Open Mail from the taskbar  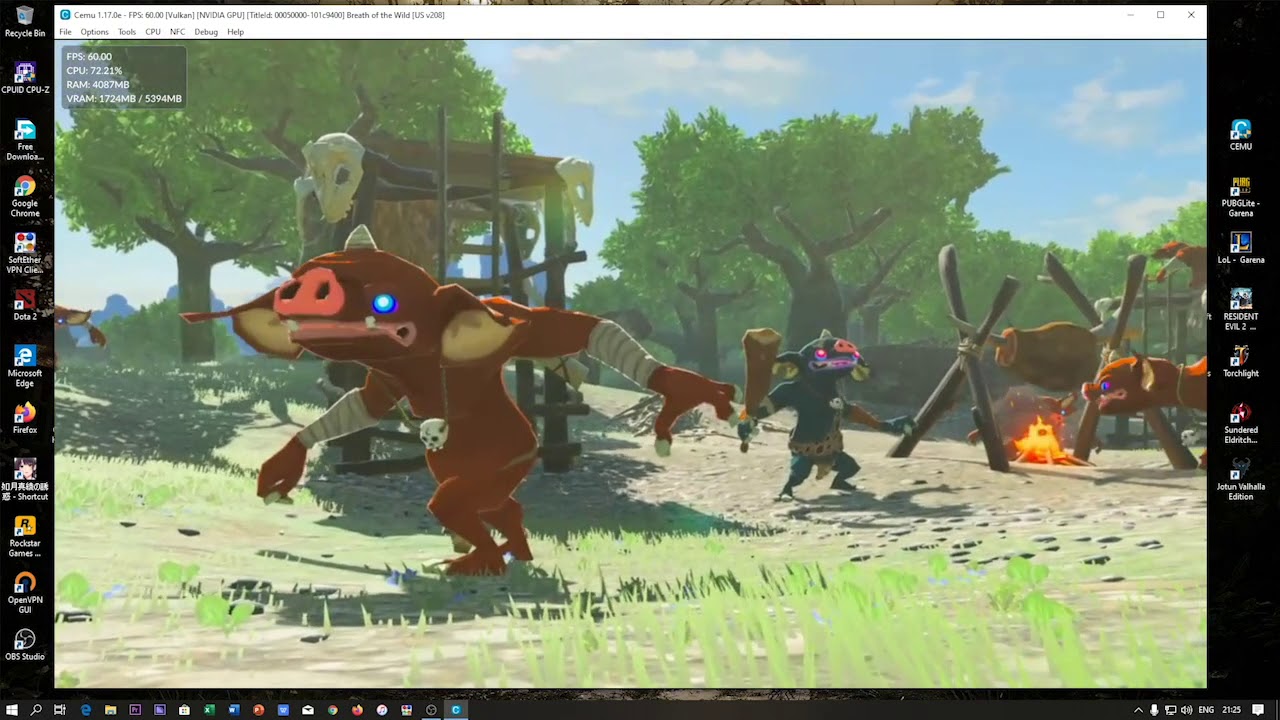[x=308, y=710]
